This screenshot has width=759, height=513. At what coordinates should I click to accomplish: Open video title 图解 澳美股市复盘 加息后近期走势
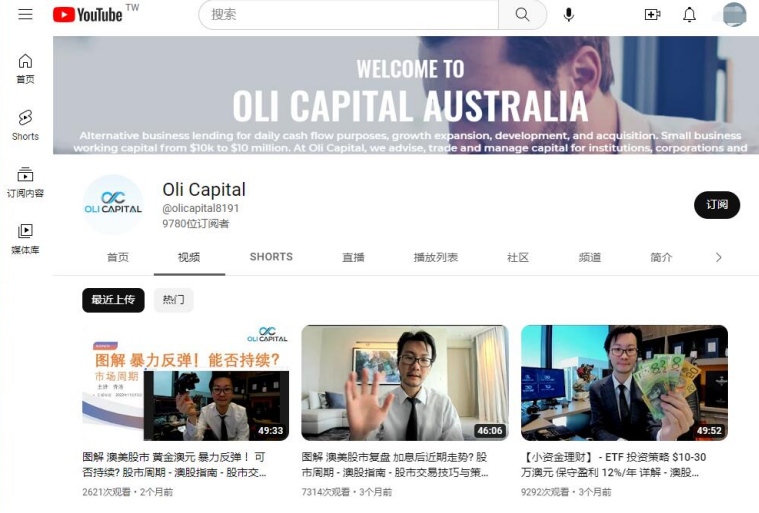coord(395,465)
